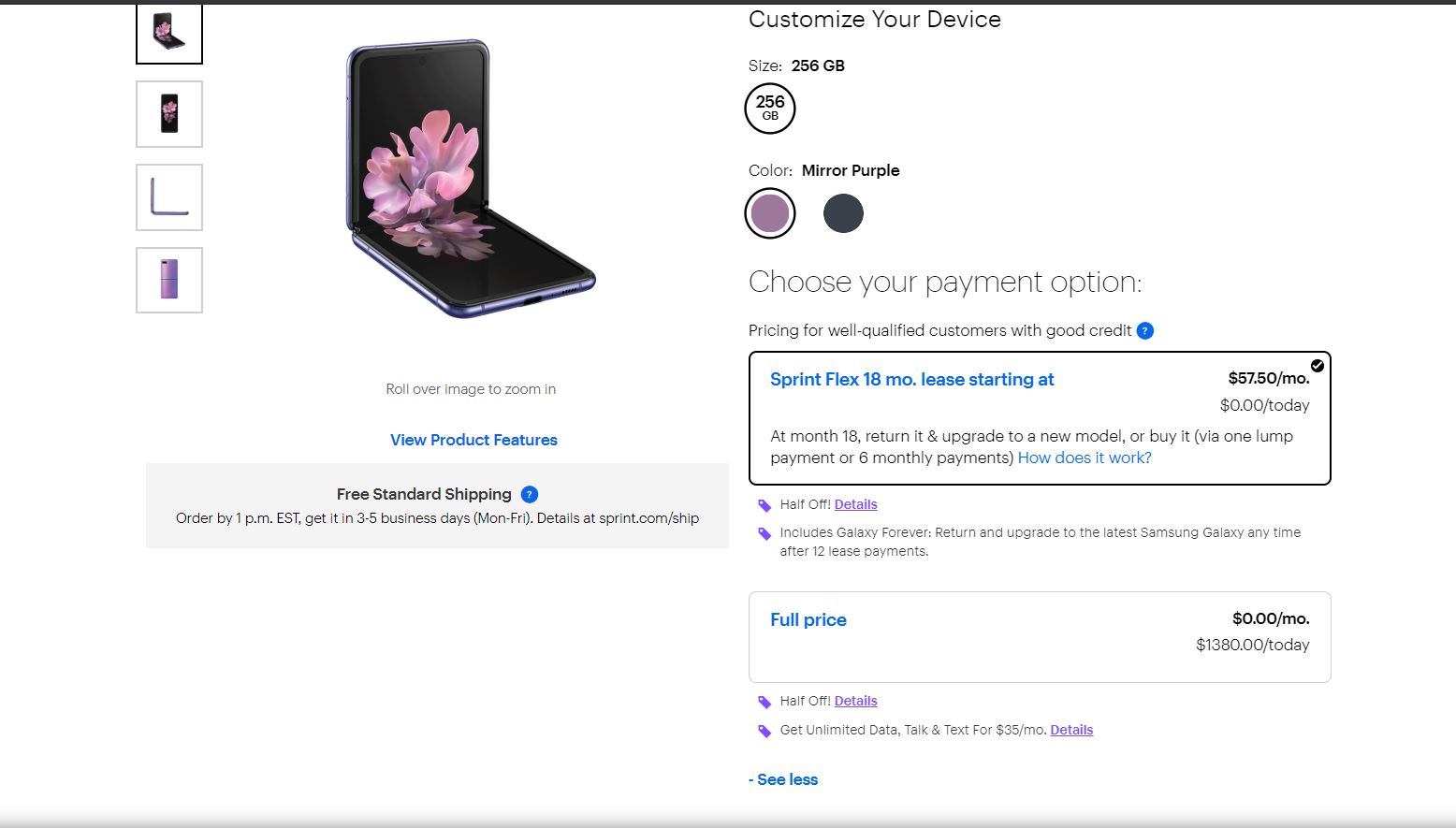
Task: Open Details for Full price Half Off
Action: (855, 701)
